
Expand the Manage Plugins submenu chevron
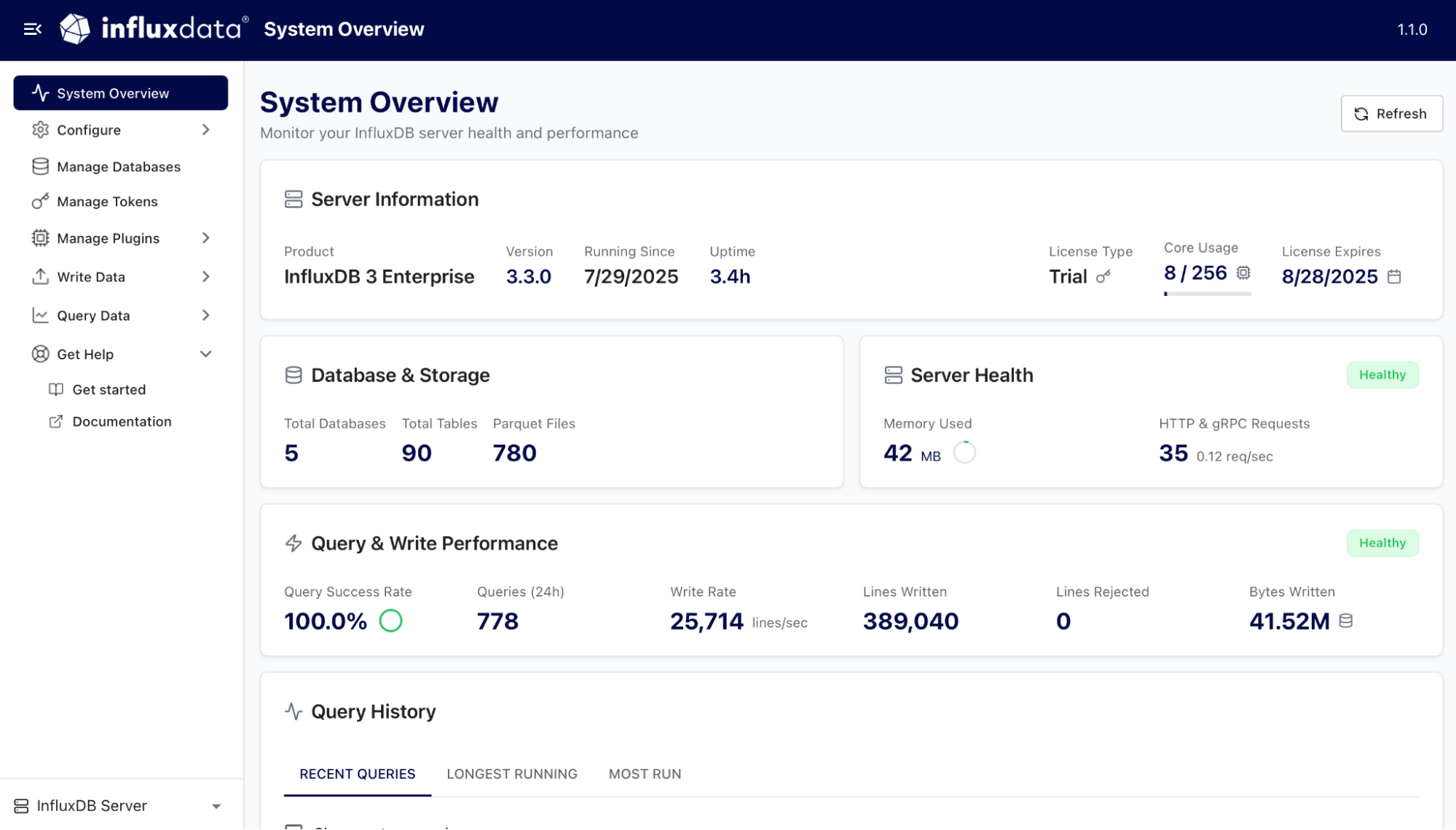point(206,238)
